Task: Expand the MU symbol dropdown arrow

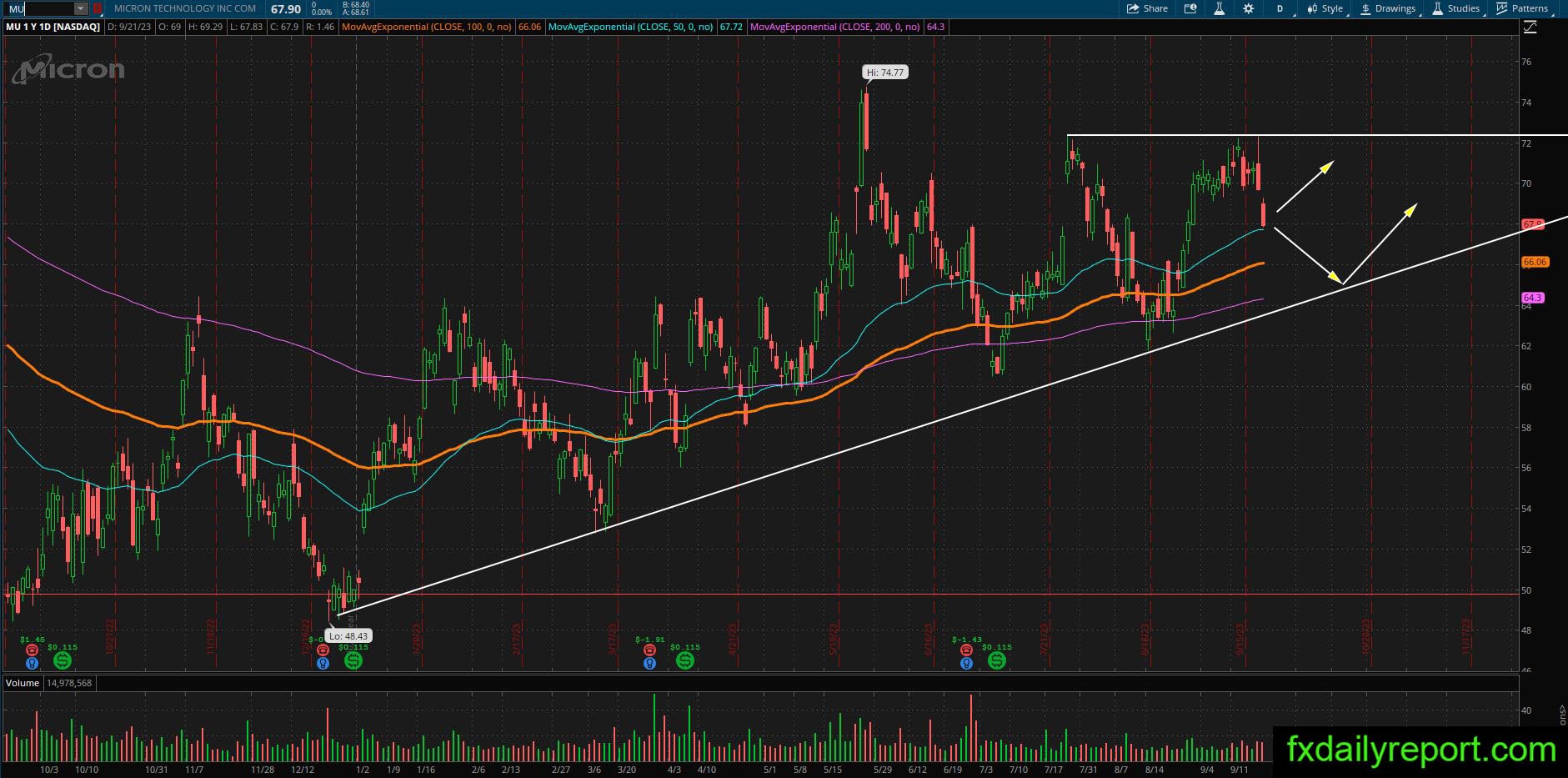Action: (x=81, y=8)
